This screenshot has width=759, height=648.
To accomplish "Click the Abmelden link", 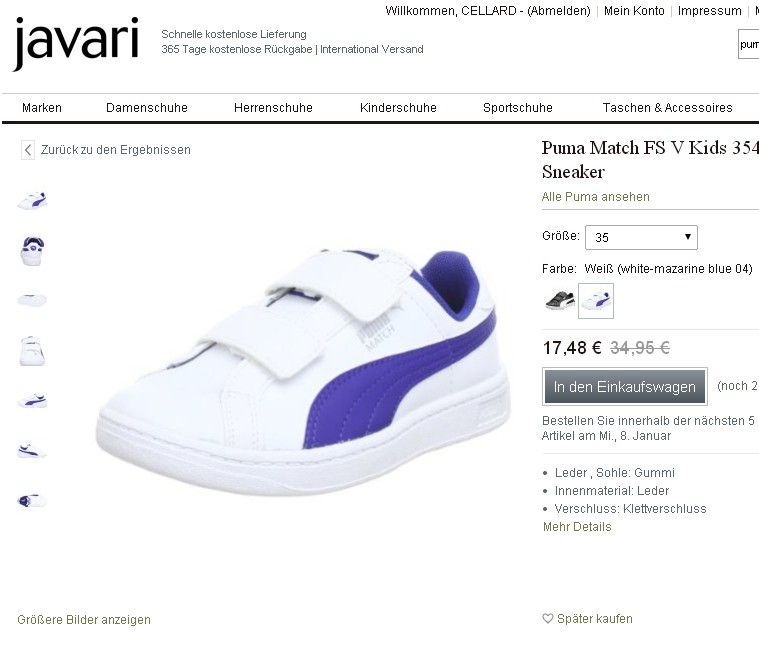I will coord(559,11).
